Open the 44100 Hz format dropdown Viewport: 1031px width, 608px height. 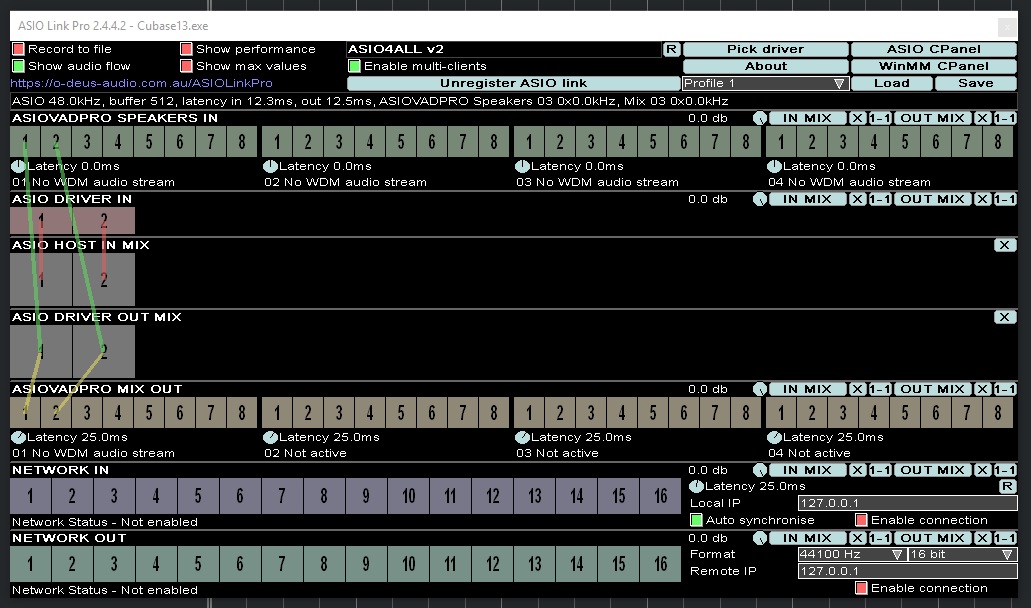coord(852,555)
